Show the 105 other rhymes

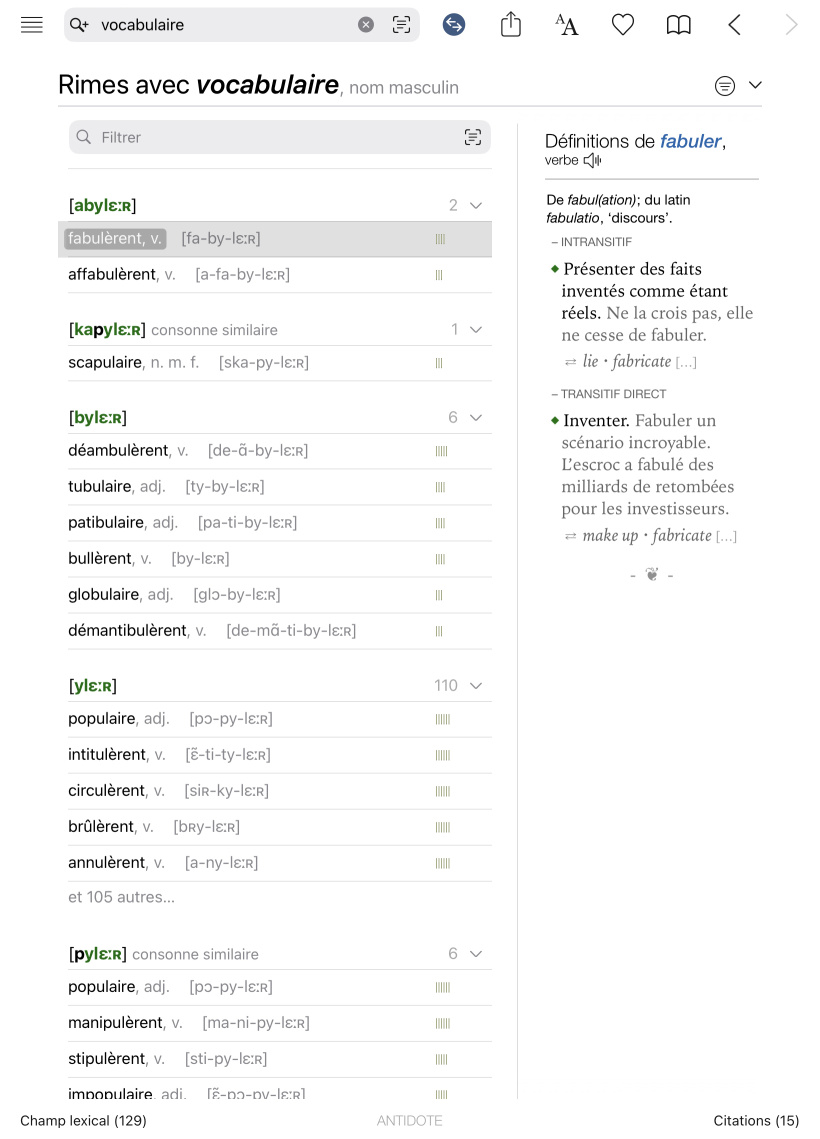pyautogui.click(x=121, y=897)
